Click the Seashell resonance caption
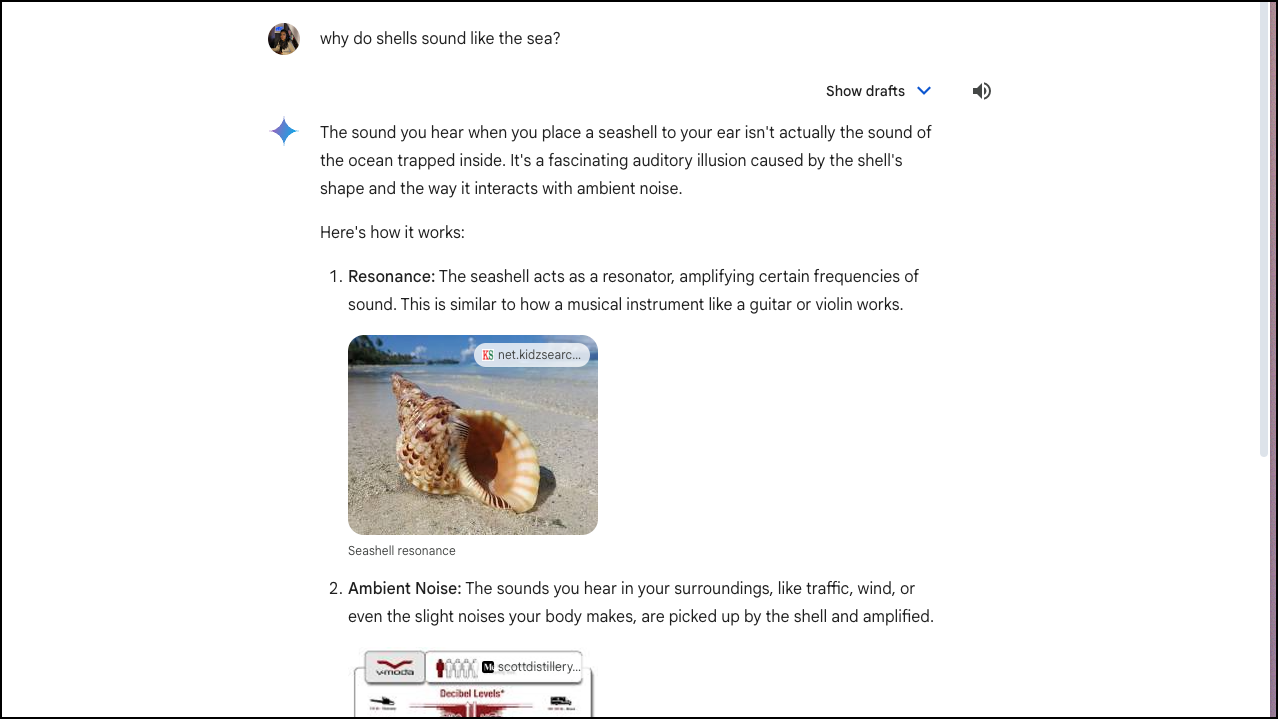The image size is (1278, 719). [402, 551]
